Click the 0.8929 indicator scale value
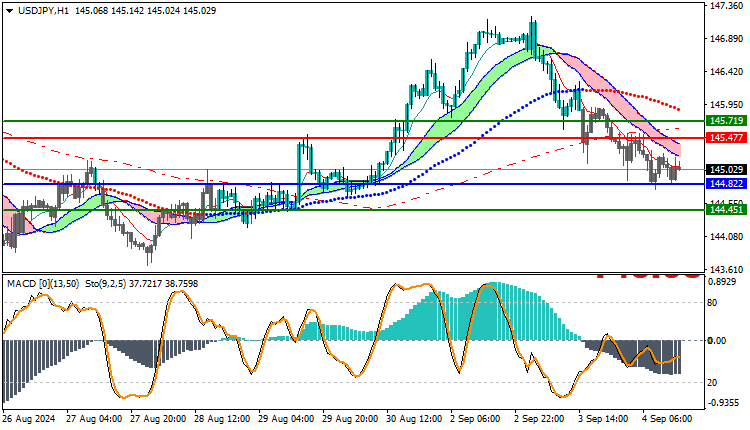This screenshot has width=750, height=430. pos(722,282)
